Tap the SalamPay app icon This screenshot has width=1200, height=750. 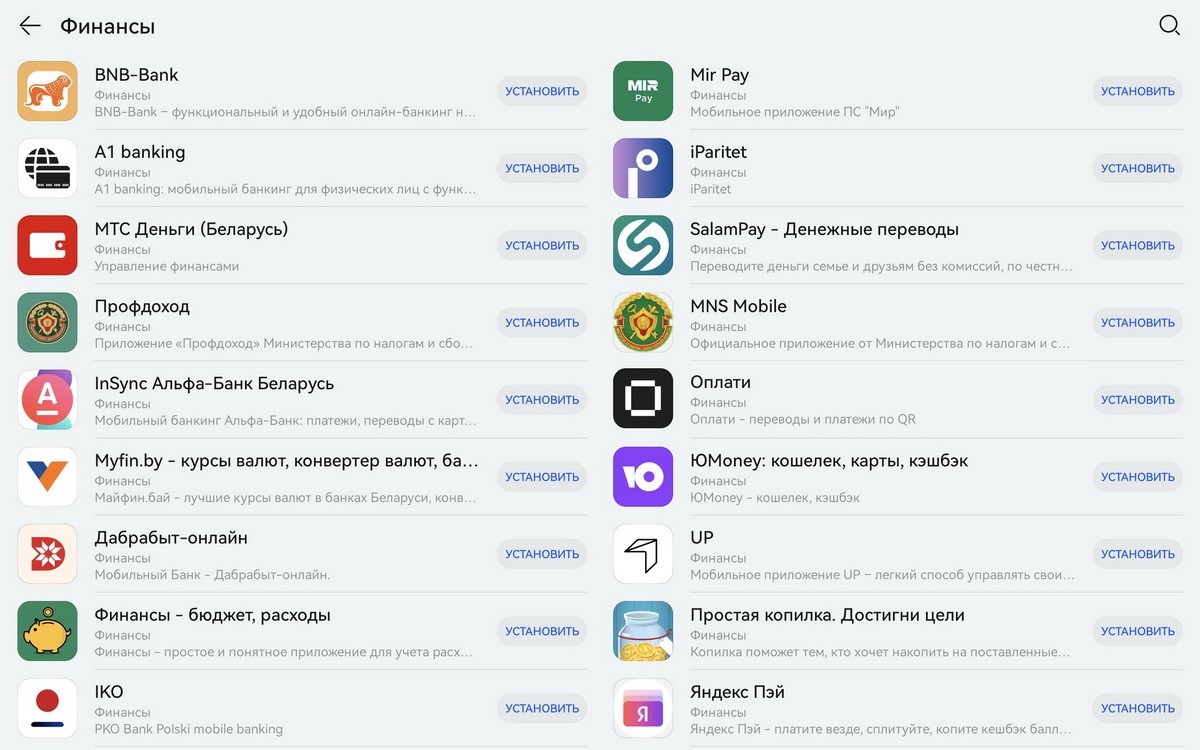pyautogui.click(x=643, y=245)
